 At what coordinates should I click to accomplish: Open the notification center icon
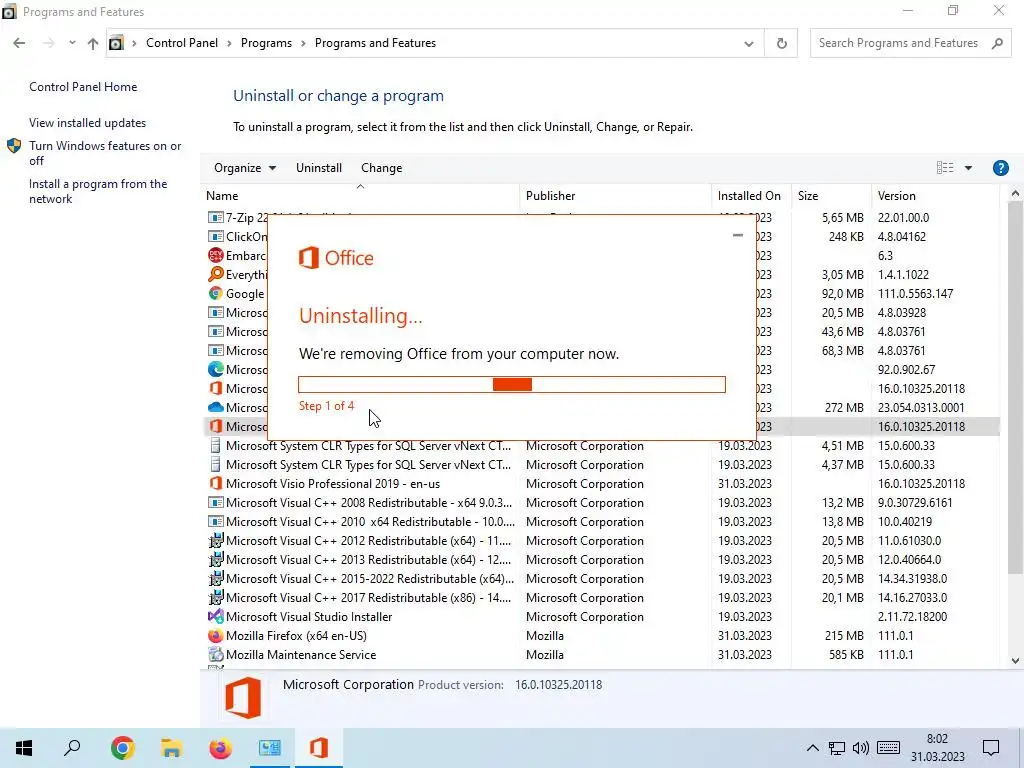tap(991, 748)
